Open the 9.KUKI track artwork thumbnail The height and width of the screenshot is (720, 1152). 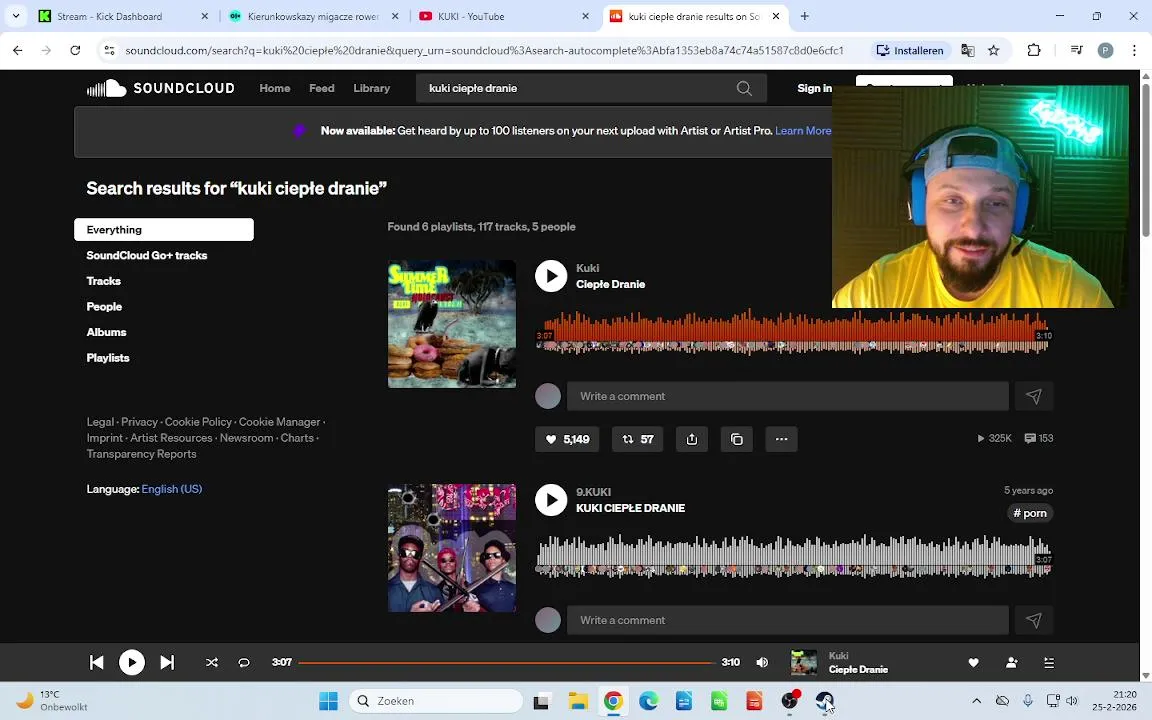(452, 548)
